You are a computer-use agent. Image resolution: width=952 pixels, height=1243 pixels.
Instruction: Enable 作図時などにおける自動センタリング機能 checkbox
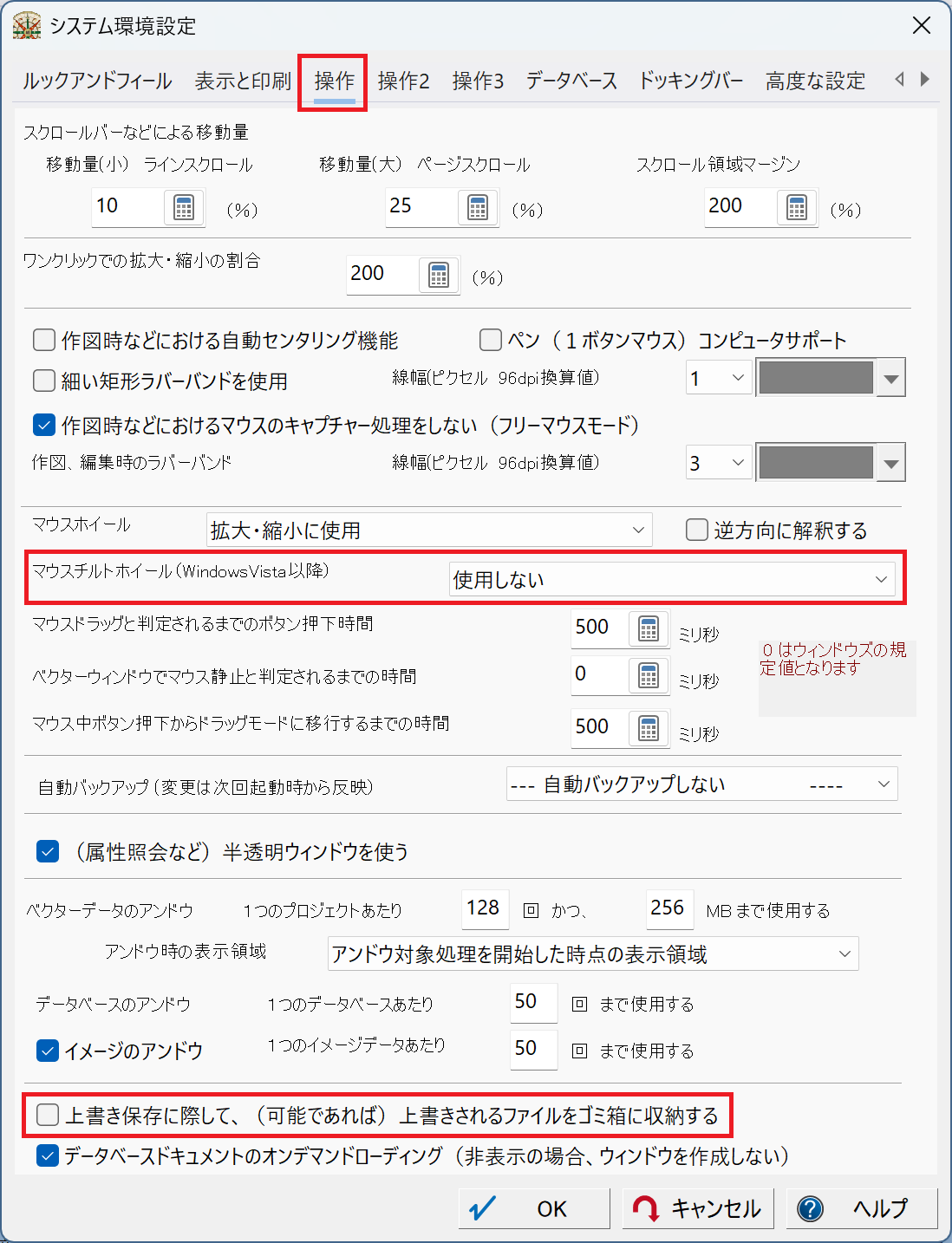(44, 340)
